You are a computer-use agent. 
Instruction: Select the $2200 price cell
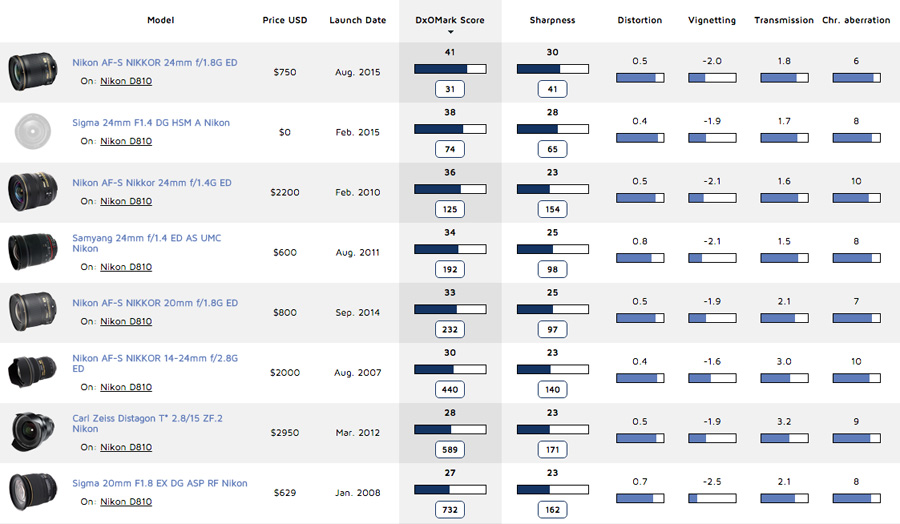click(285, 192)
